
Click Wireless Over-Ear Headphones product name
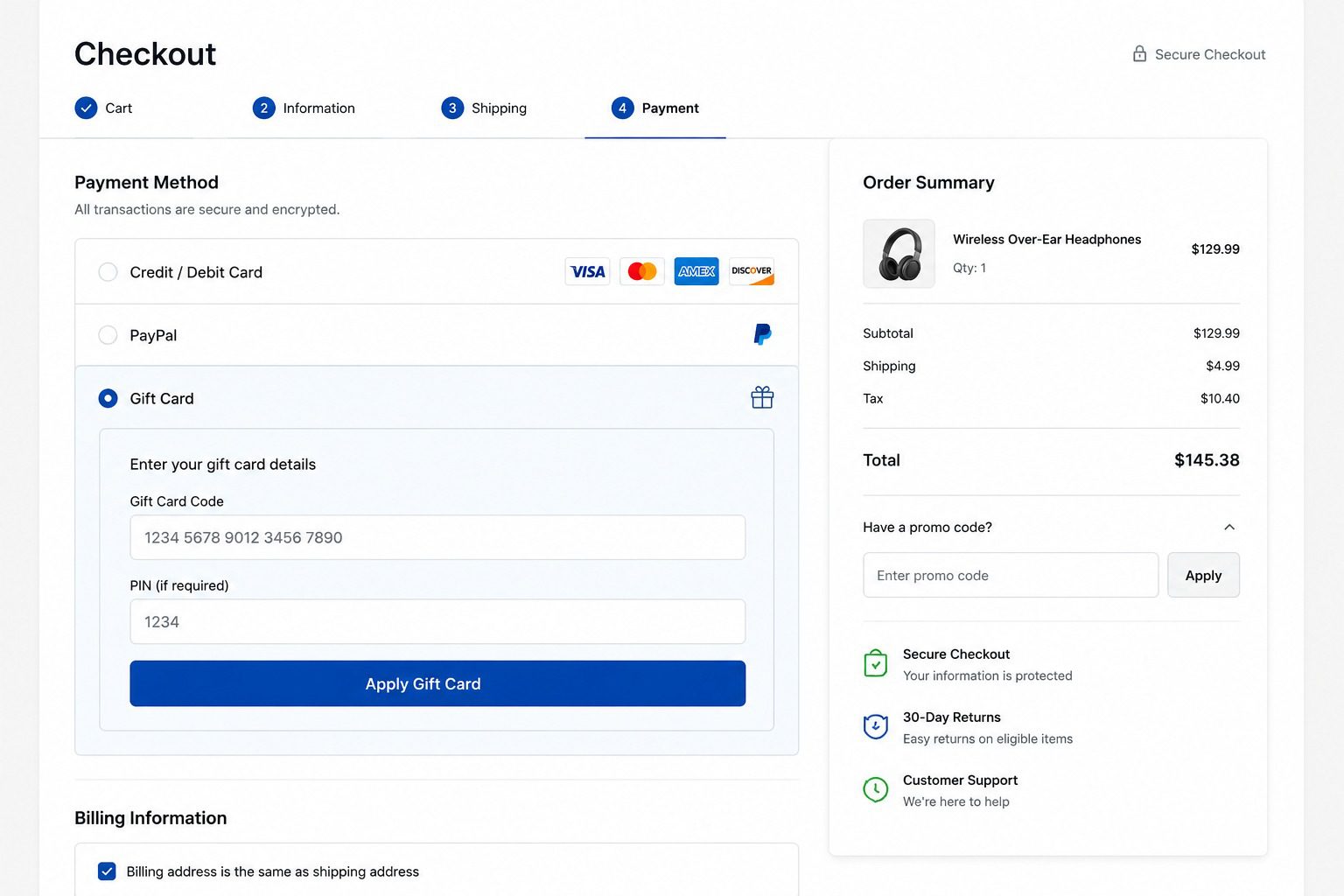tap(1046, 239)
